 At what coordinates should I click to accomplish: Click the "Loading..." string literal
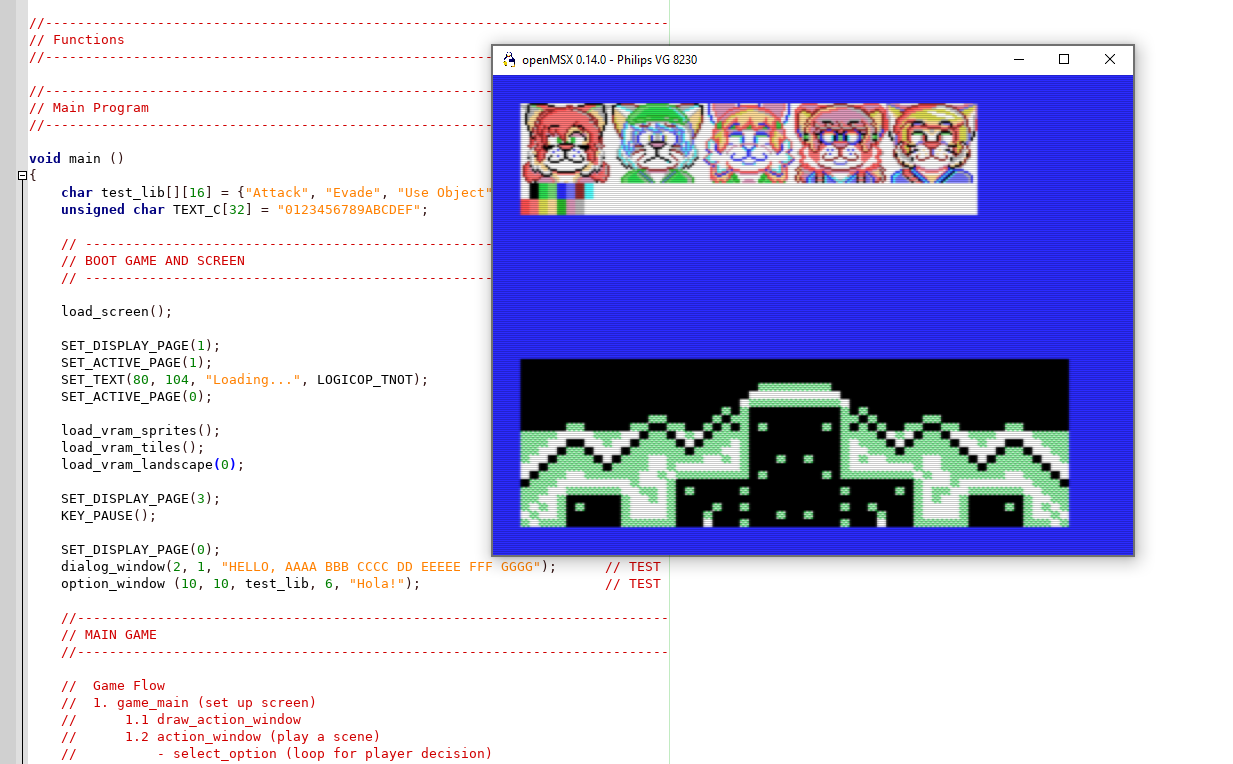click(x=253, y=379)
